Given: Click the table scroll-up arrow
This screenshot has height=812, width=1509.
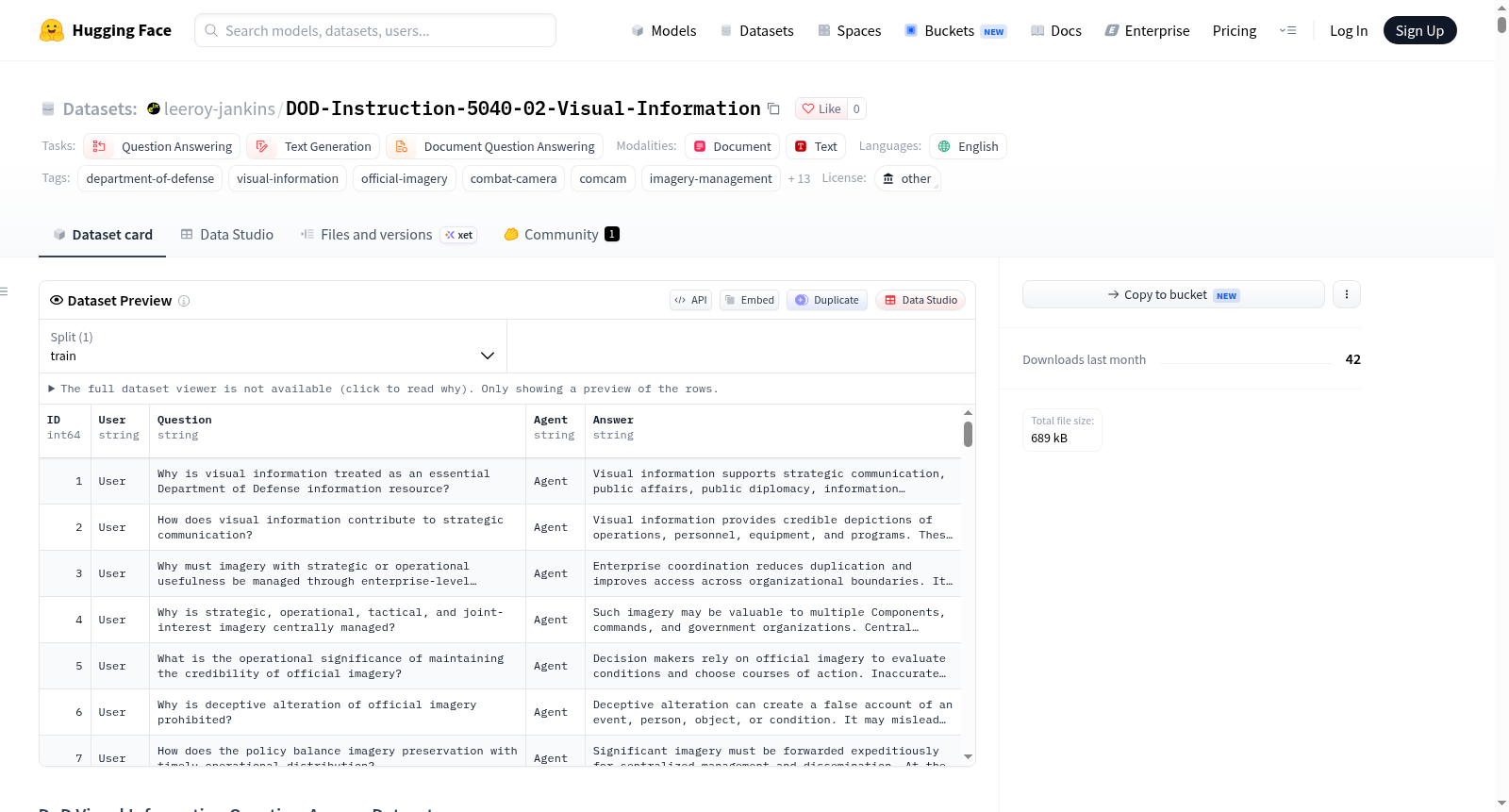Looking at the screenshot, I should tap(968, 413).
